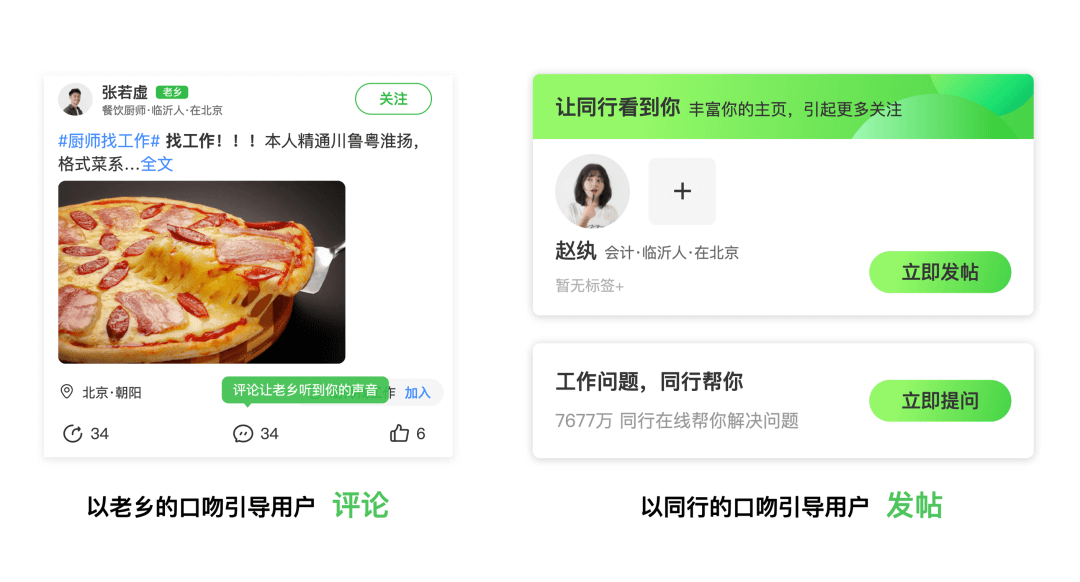Screen dimensions: 1080x582
Task: Open the #厨师找工作# hashtag
Action: click(x=109, y=141)
